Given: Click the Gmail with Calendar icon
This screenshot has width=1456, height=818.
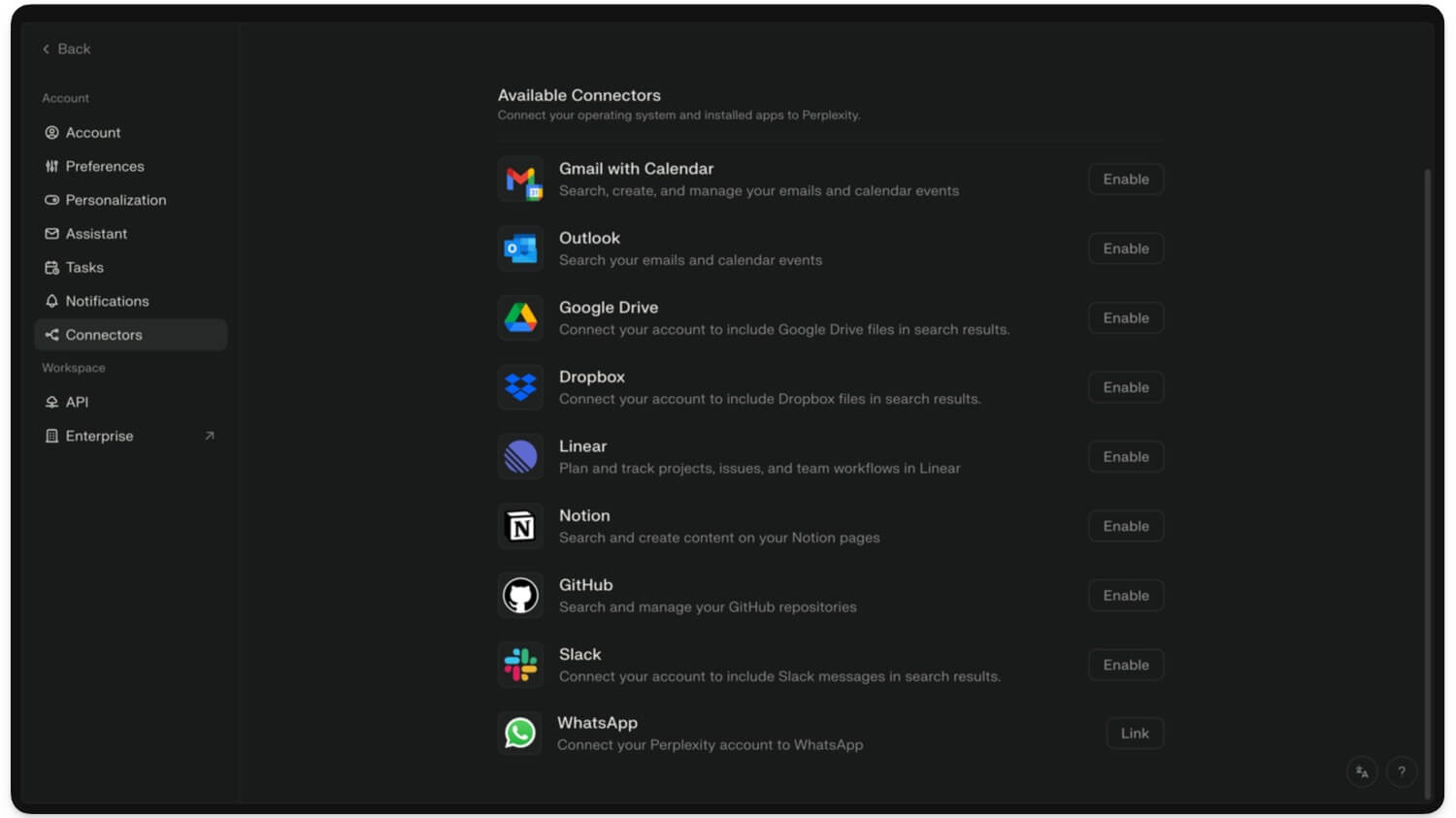Looking at the screenshot, I should pyautogui.click(x=521, y=180).
